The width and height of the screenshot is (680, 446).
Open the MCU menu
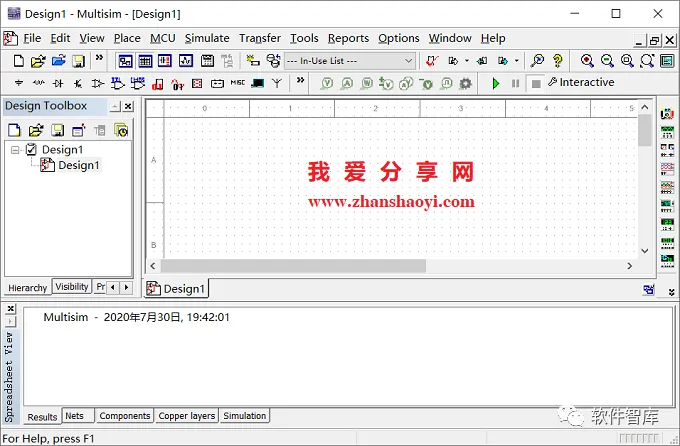click(x=163, y=39)
